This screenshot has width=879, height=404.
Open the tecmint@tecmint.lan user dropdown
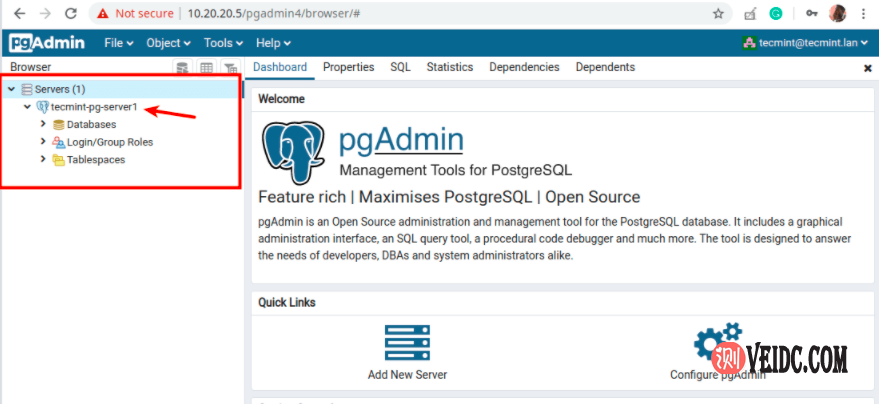(x=808, y=43)
